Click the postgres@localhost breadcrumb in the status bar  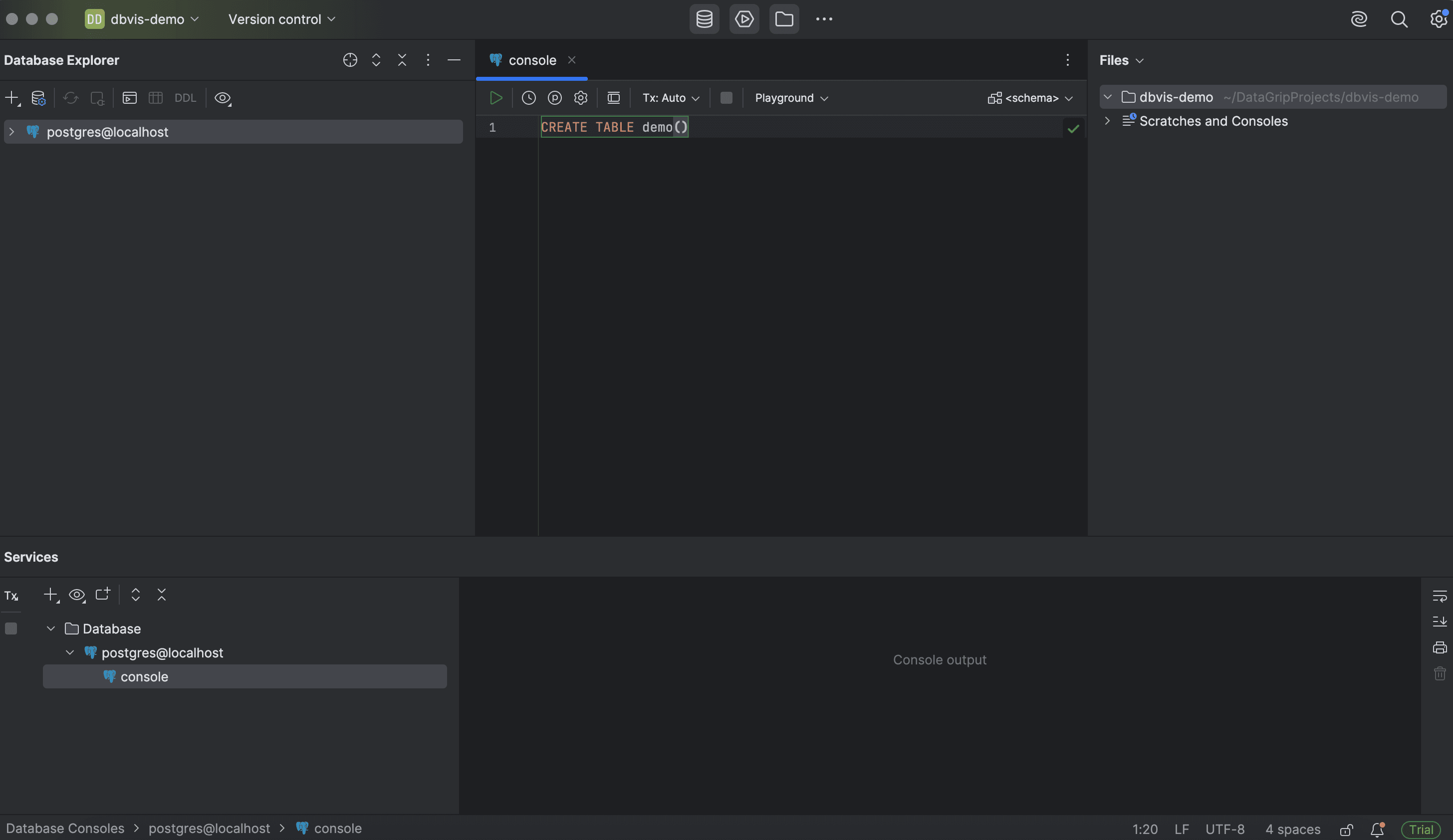(209, 829)
